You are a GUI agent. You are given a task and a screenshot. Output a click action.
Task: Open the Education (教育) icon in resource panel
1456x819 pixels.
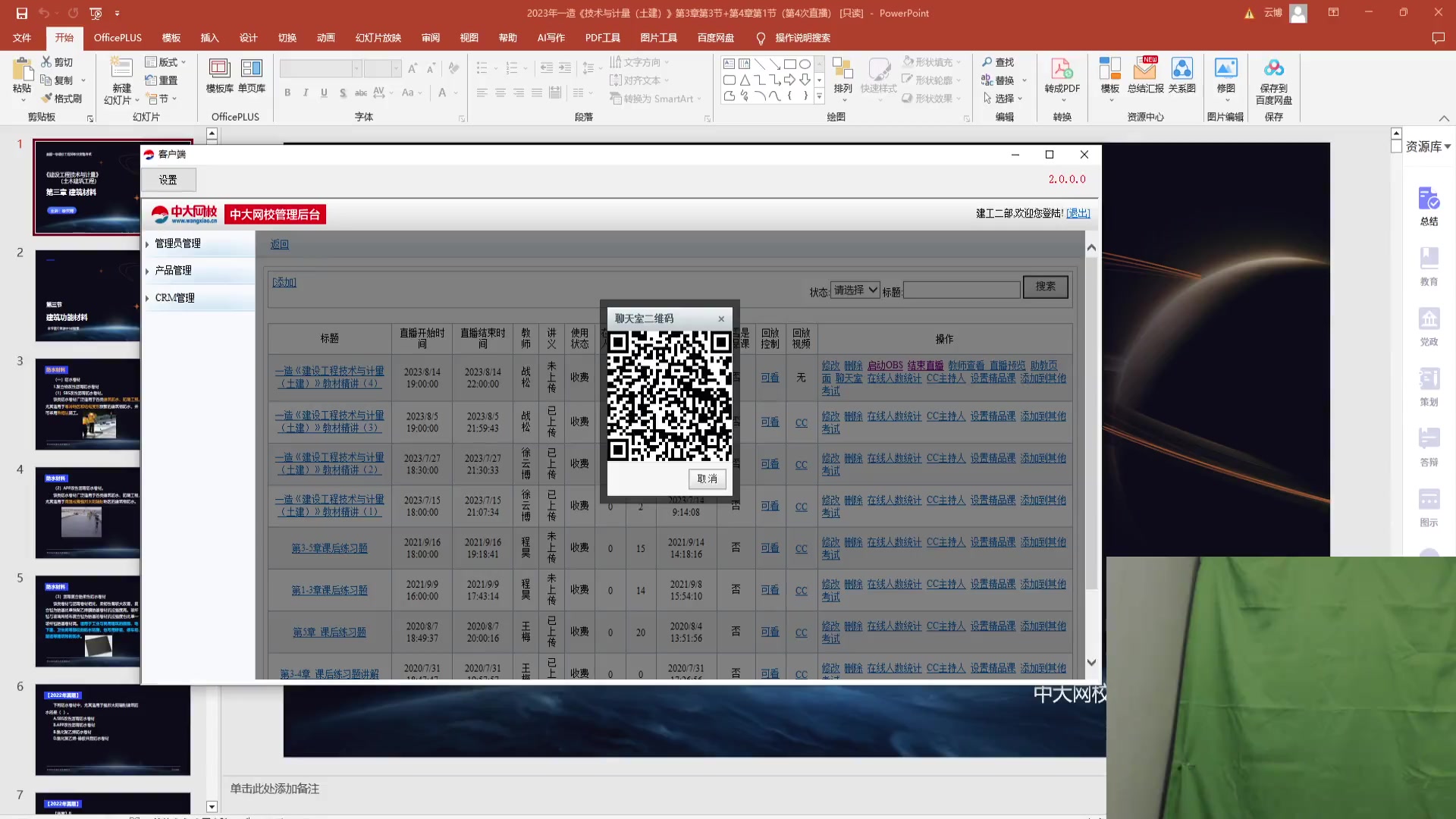coord(1429,259)
